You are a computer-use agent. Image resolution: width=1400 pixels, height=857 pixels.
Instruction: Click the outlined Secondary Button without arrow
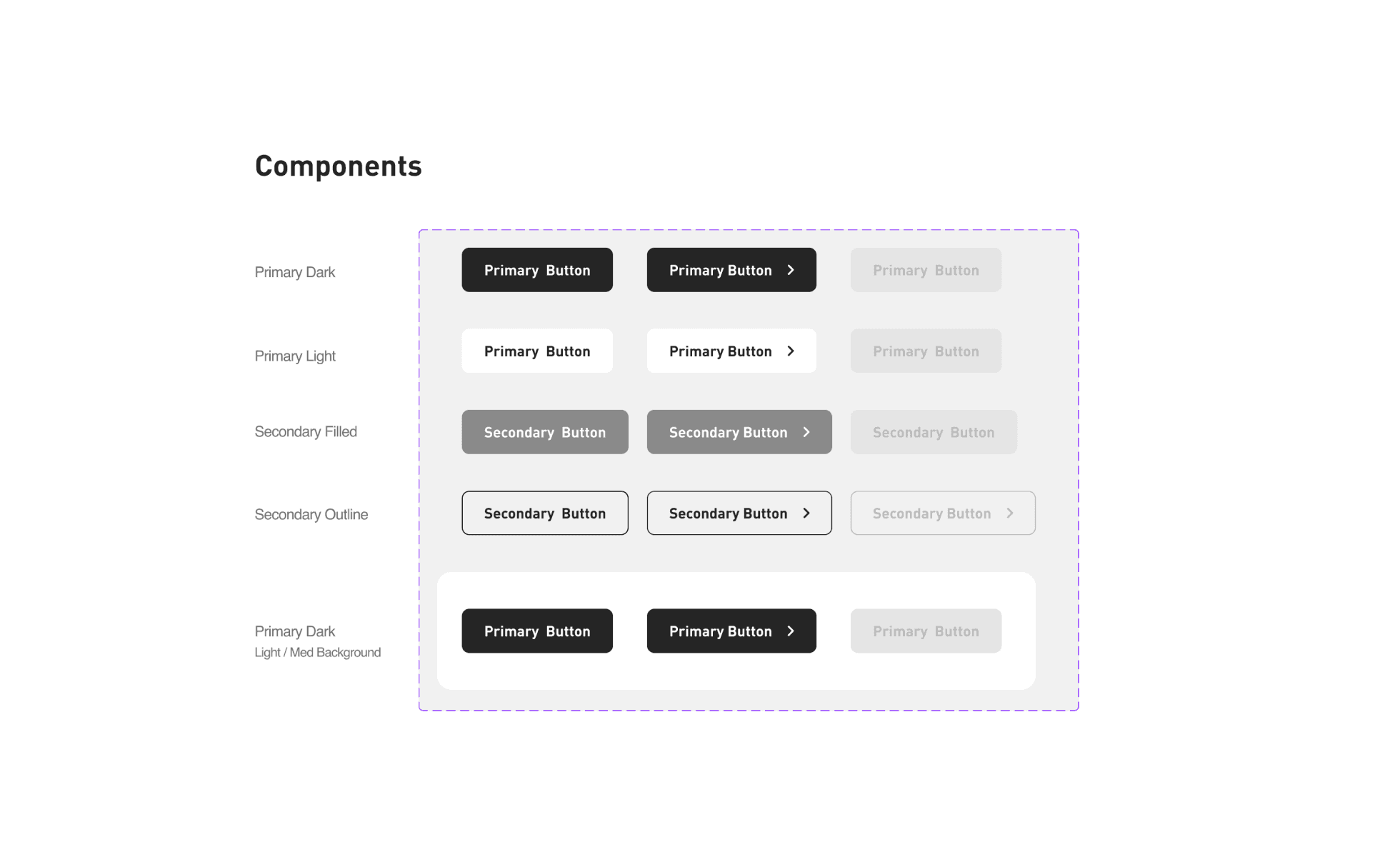(545, 513)
